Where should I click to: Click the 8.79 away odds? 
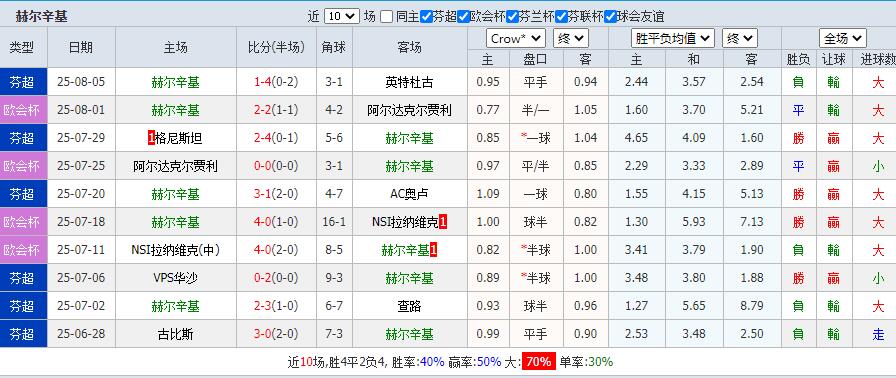click(751, 306)
